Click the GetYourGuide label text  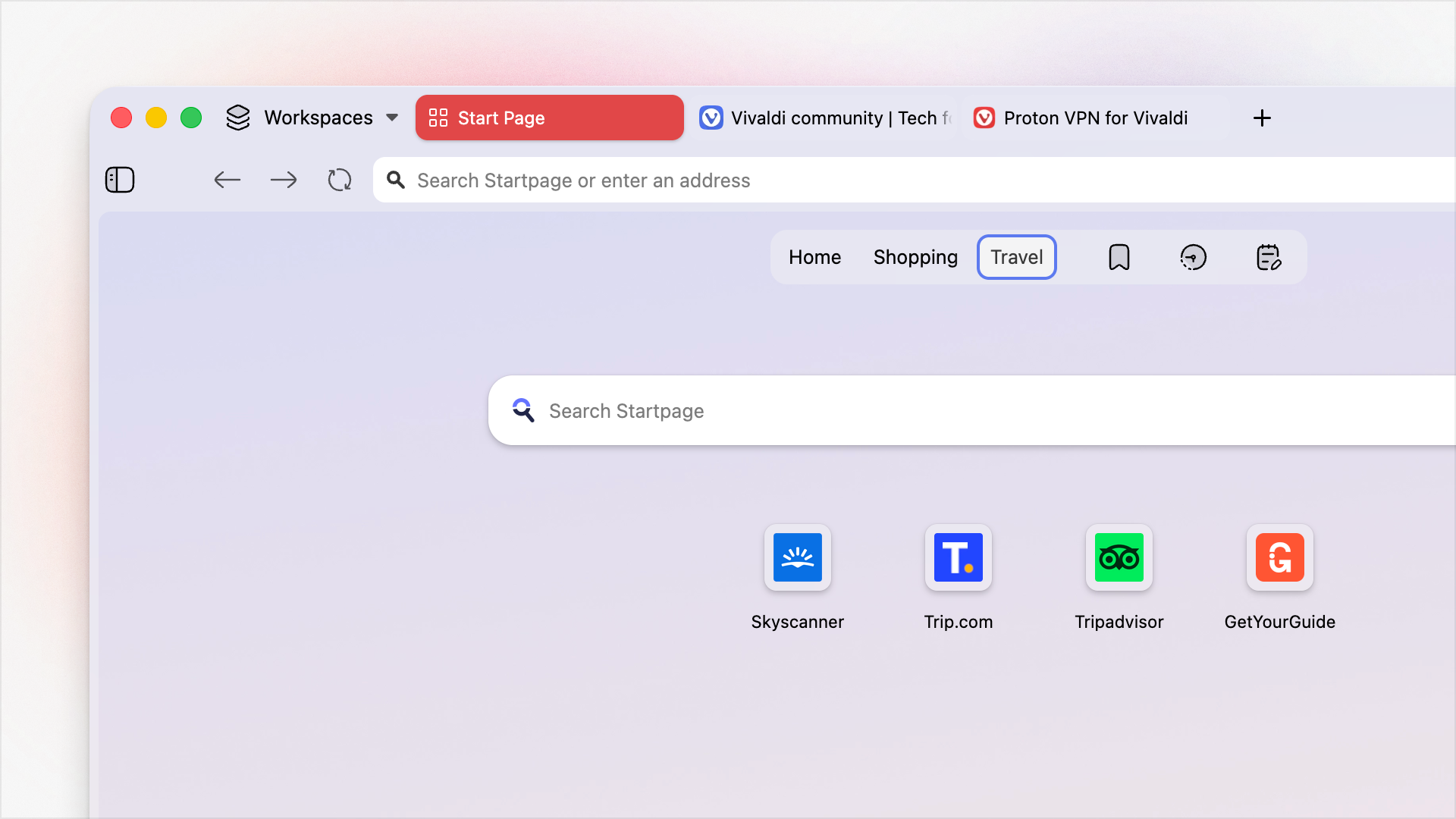point(1280,622)
